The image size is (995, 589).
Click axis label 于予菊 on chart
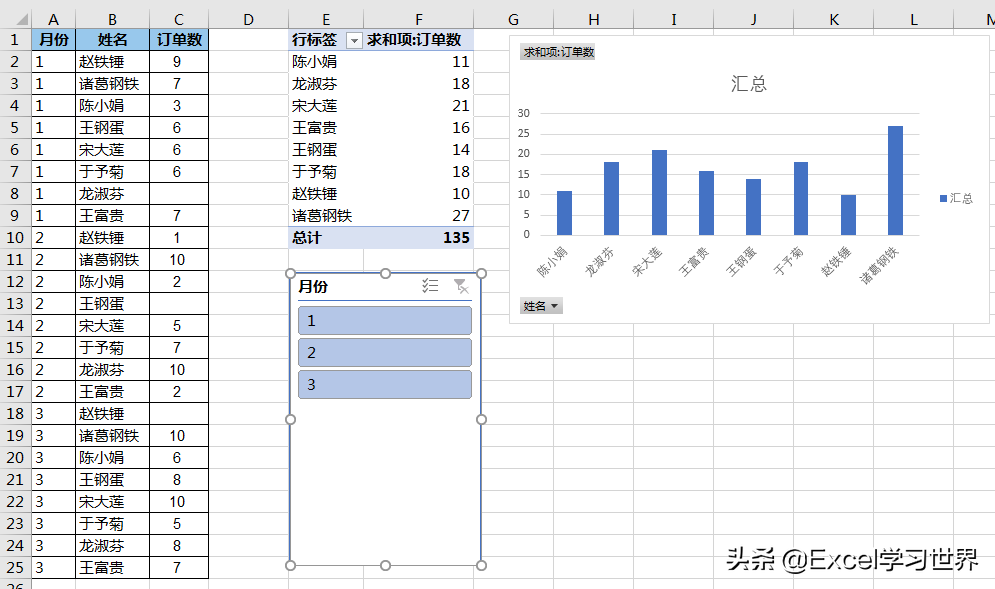(x=788, y=261)
